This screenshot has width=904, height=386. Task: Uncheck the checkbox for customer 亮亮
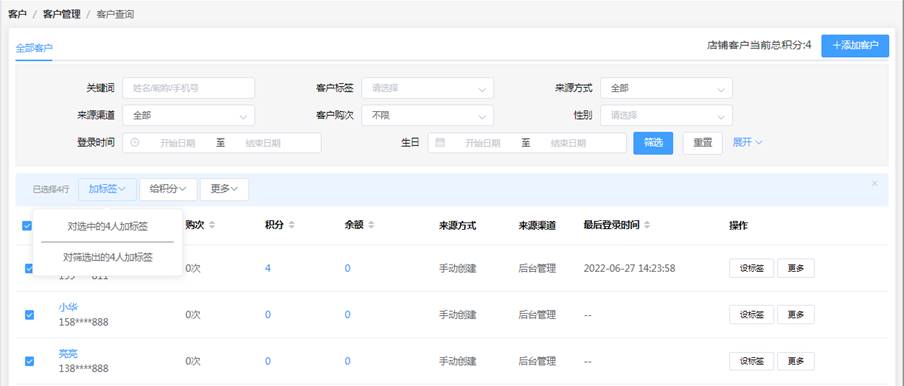click(29, 361)
